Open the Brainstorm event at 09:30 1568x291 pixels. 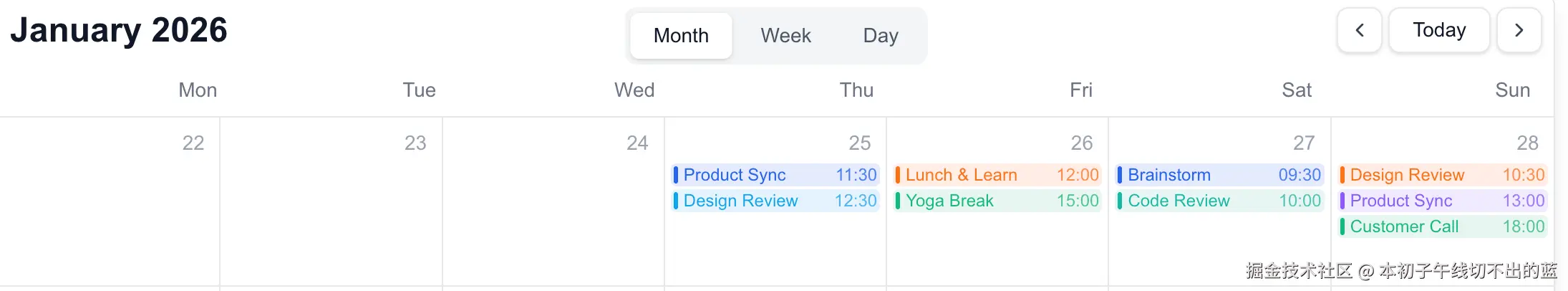[1219, 175]
